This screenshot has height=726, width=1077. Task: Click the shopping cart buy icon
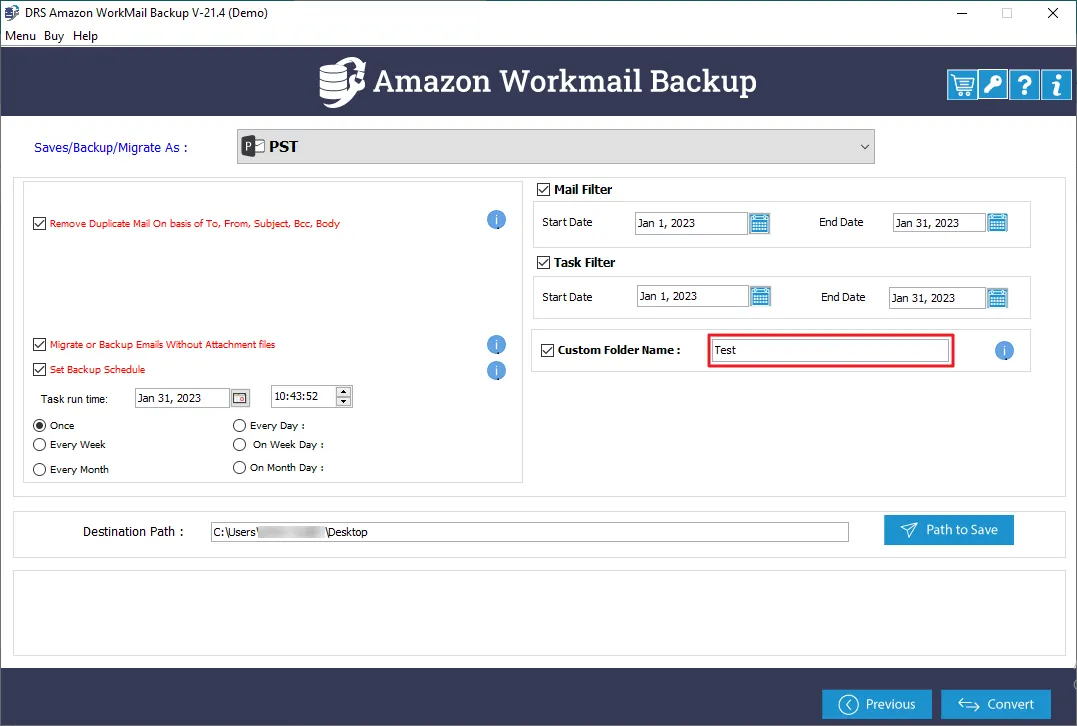click(x=962, y=85)
